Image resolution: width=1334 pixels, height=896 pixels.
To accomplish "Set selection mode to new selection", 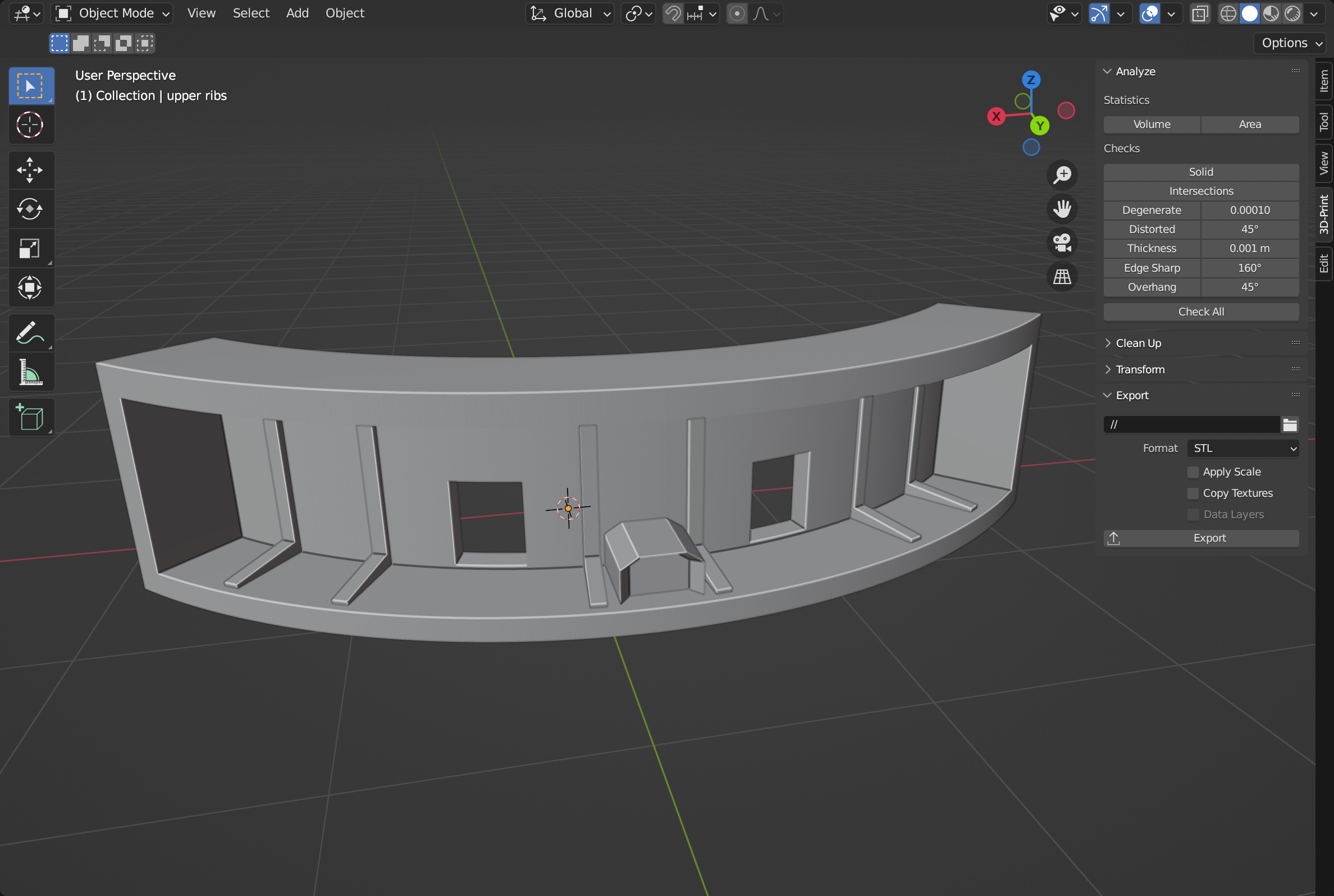I will tap(60, 43).
